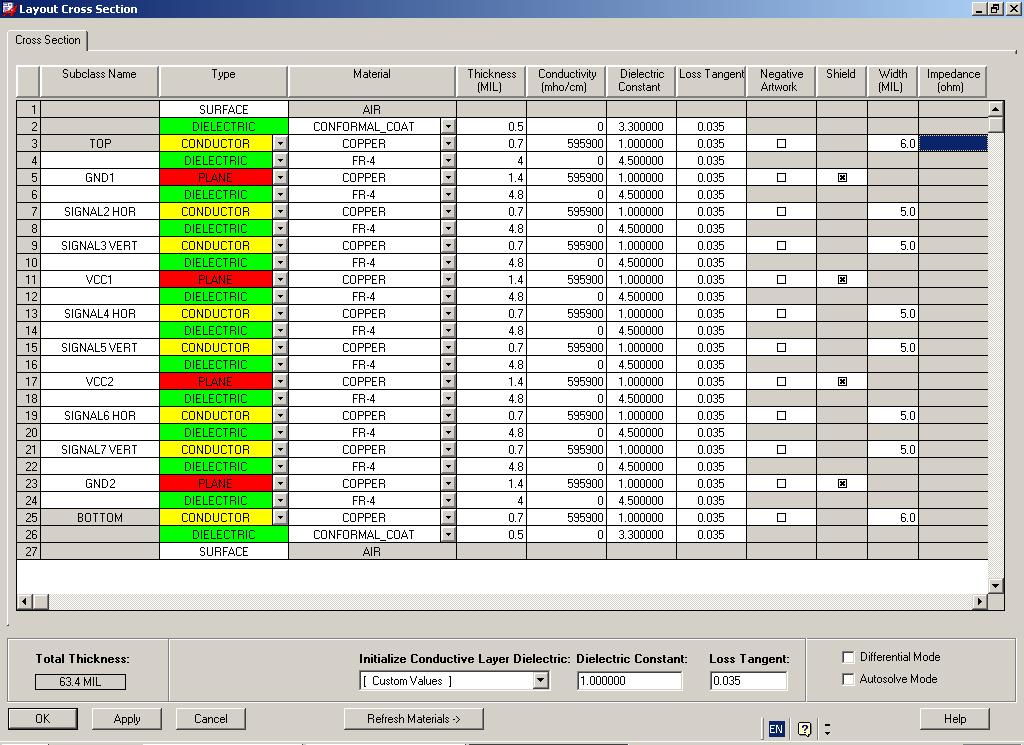Image resolution: width=1024 pixels, height=745 pixels.
Task: Click thickness 0.5 in row 26
Action: (x=491, y=534)
